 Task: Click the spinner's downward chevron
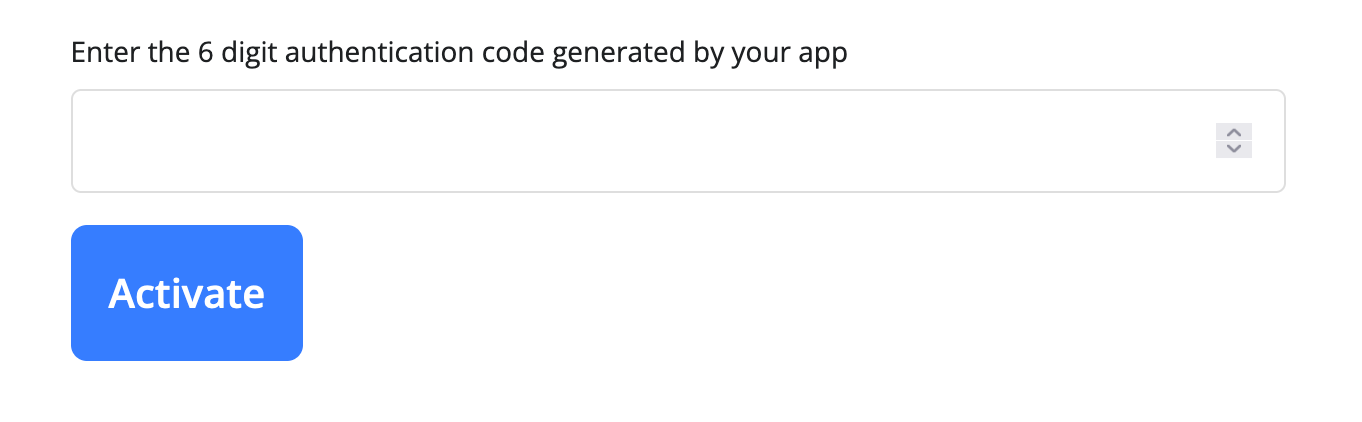pos(1233,149)
